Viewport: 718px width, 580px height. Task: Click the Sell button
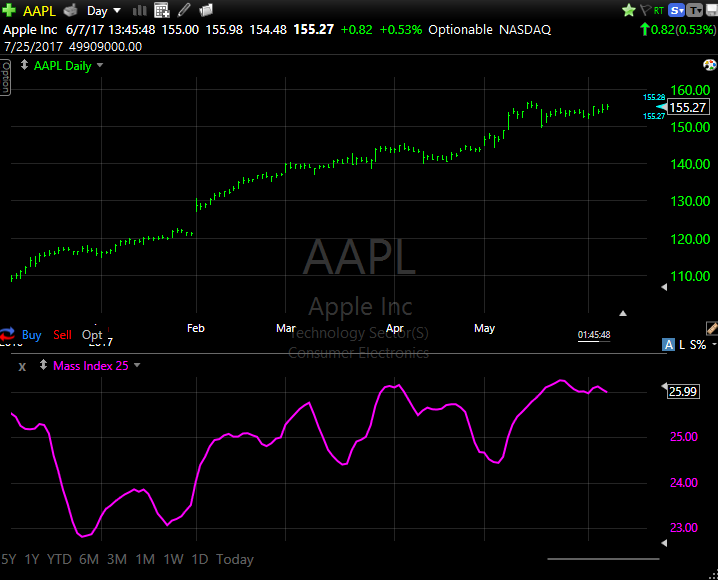pos(62,335)
